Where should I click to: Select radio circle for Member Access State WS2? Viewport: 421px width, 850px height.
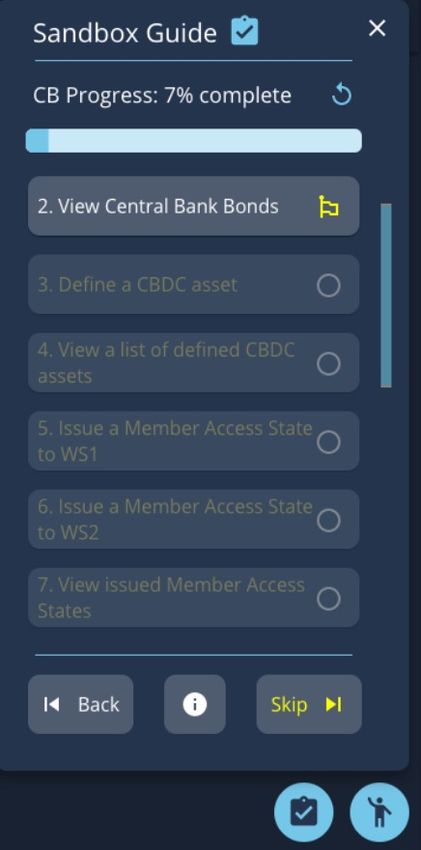(328, 520)
